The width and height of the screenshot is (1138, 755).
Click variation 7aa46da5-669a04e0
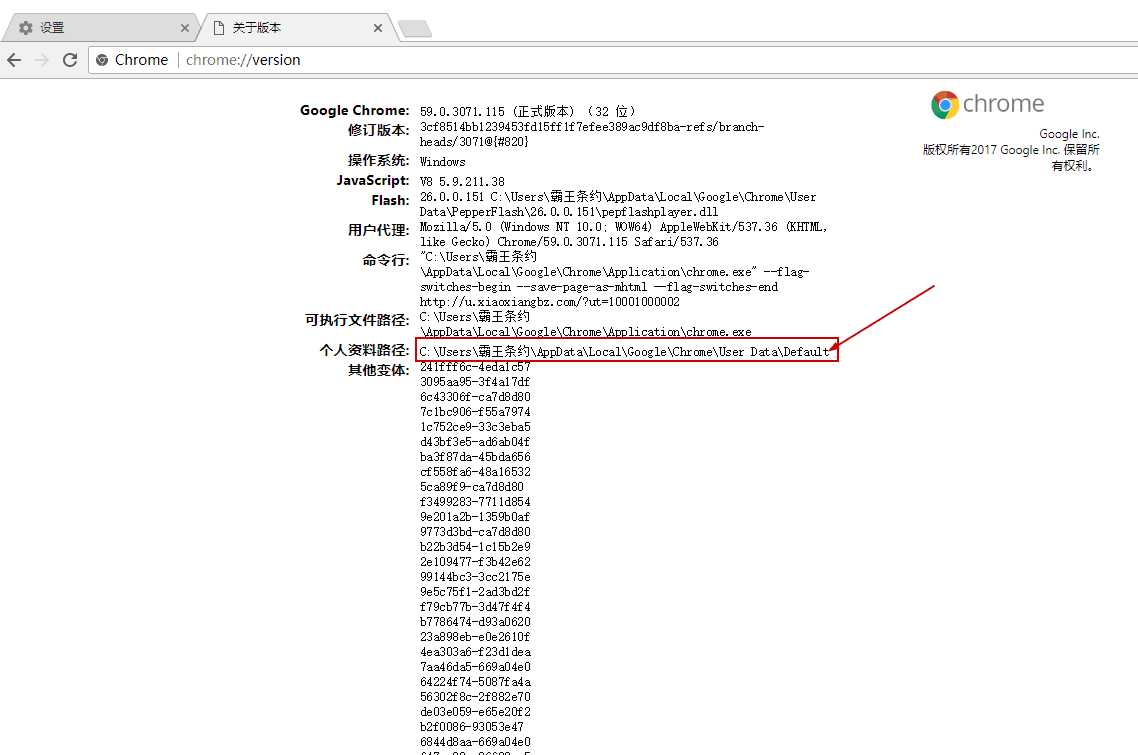click(x=475, y=667)
